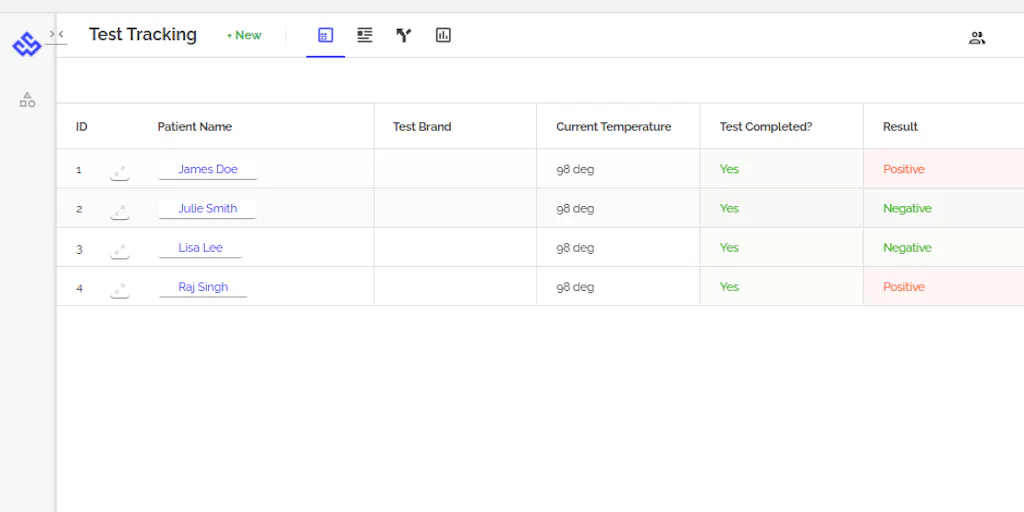Open the shapes icon in left sidebar
The image size is (1024, 512).
(x=27, y=100)
